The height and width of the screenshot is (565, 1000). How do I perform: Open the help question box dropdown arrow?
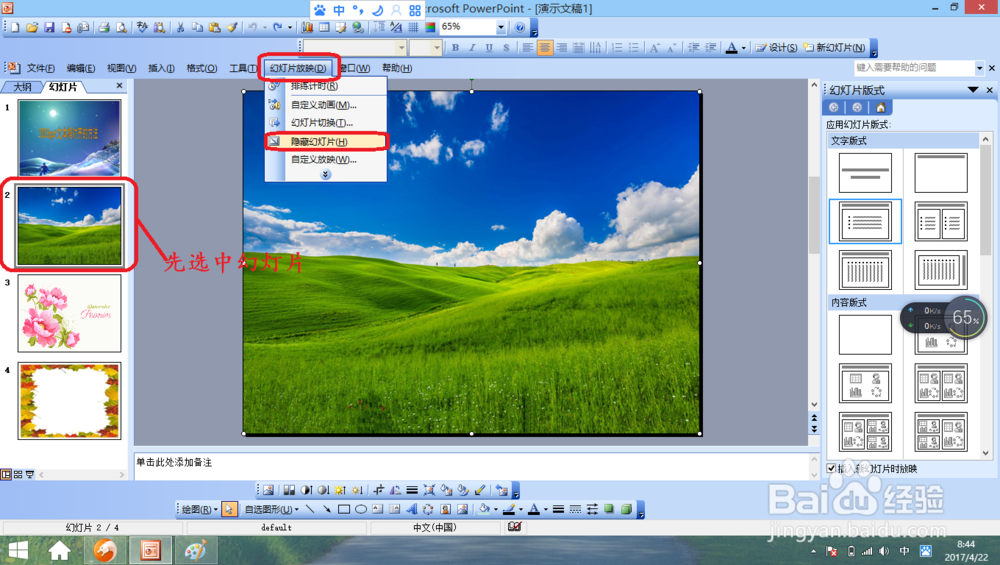pos(980,68)
